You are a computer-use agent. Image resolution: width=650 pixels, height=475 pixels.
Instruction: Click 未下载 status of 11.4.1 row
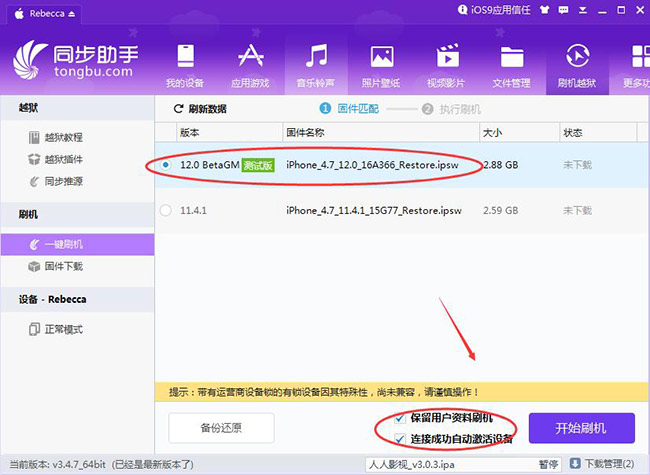(x=577, y=211)
